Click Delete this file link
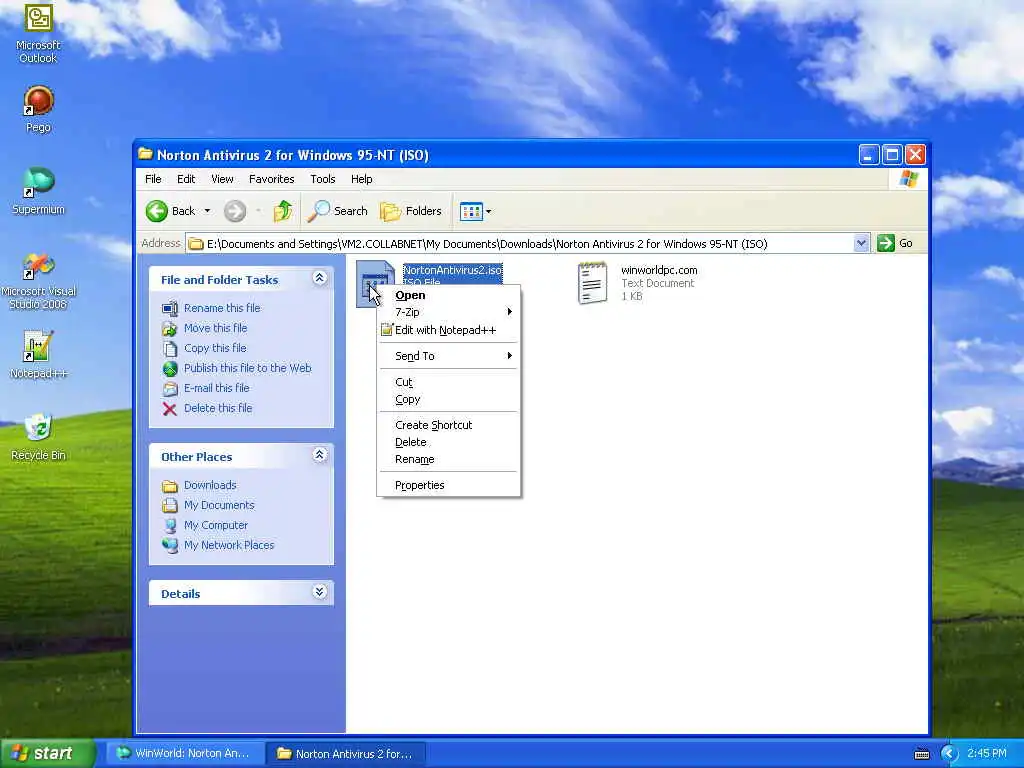1024x768 pixels. tap(217, 408)
